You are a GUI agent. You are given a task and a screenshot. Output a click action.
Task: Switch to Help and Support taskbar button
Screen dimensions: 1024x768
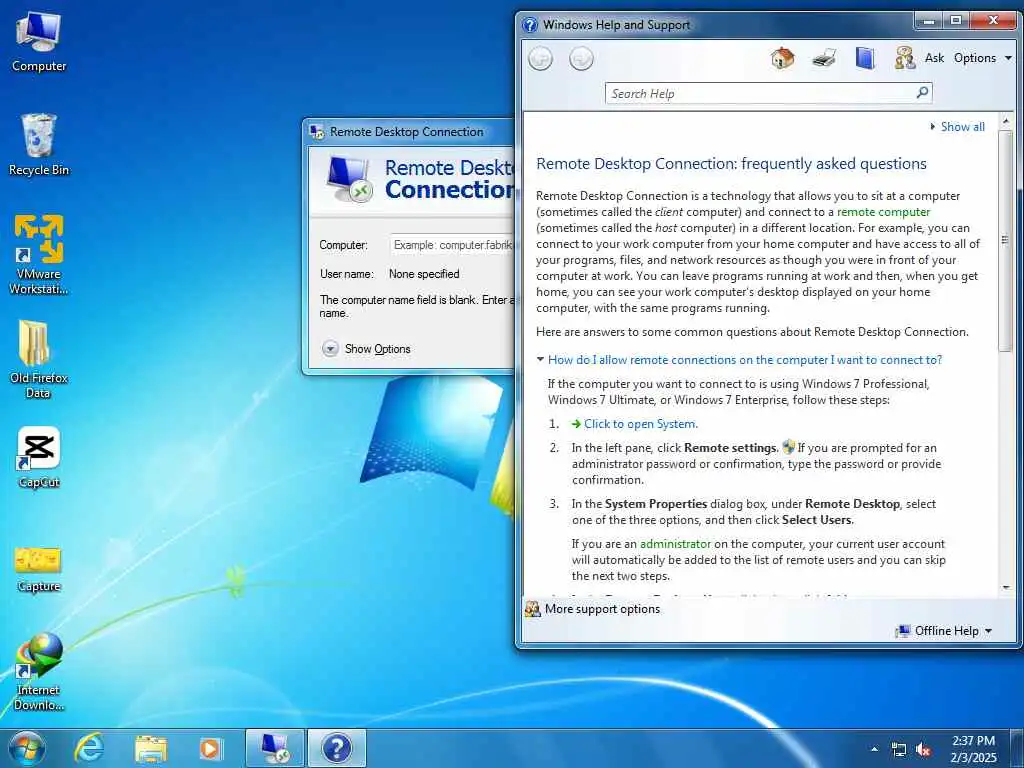[x=336, y=748]
